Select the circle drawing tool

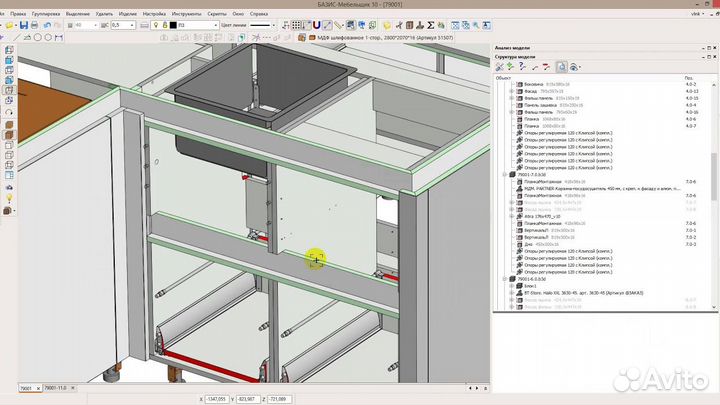[38, 36]
